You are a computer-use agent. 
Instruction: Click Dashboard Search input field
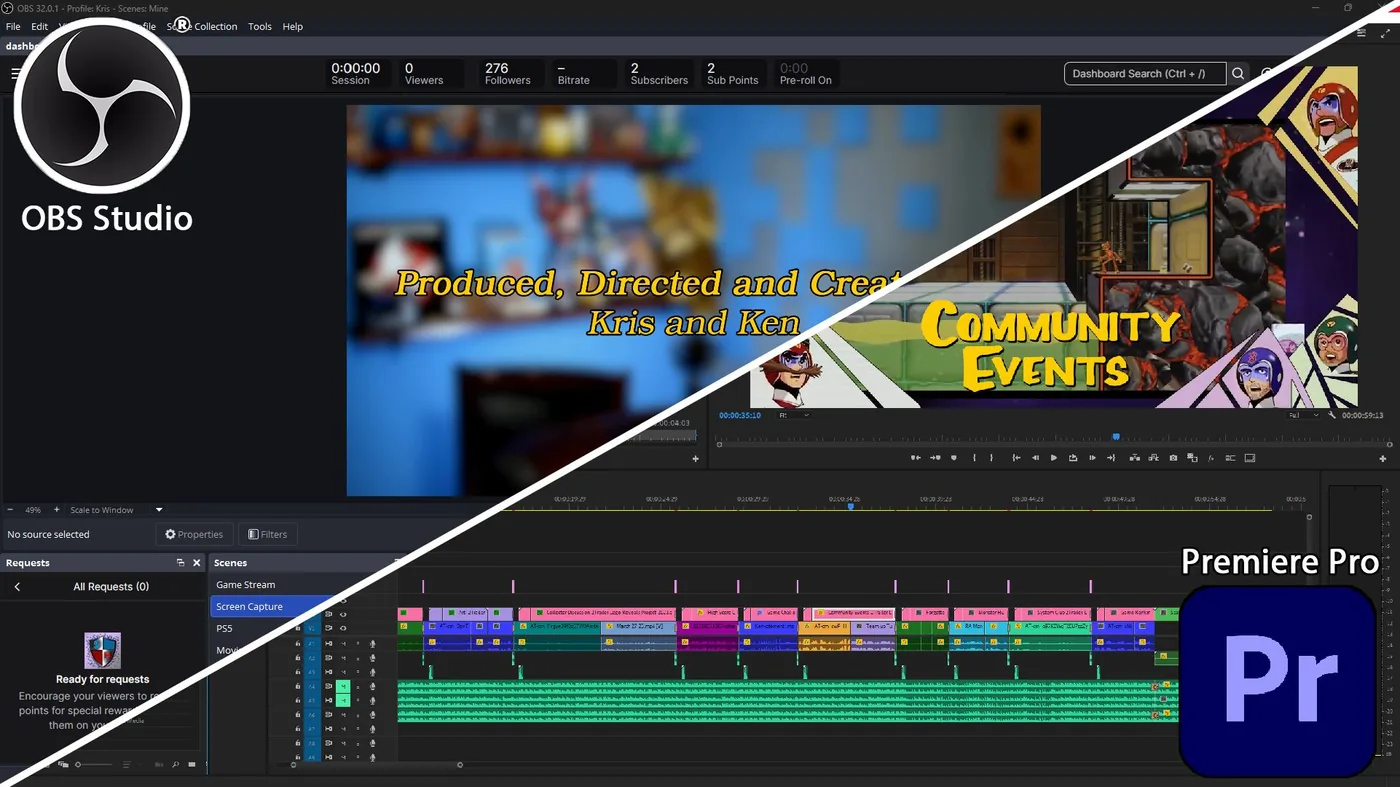pos(1145,74)
